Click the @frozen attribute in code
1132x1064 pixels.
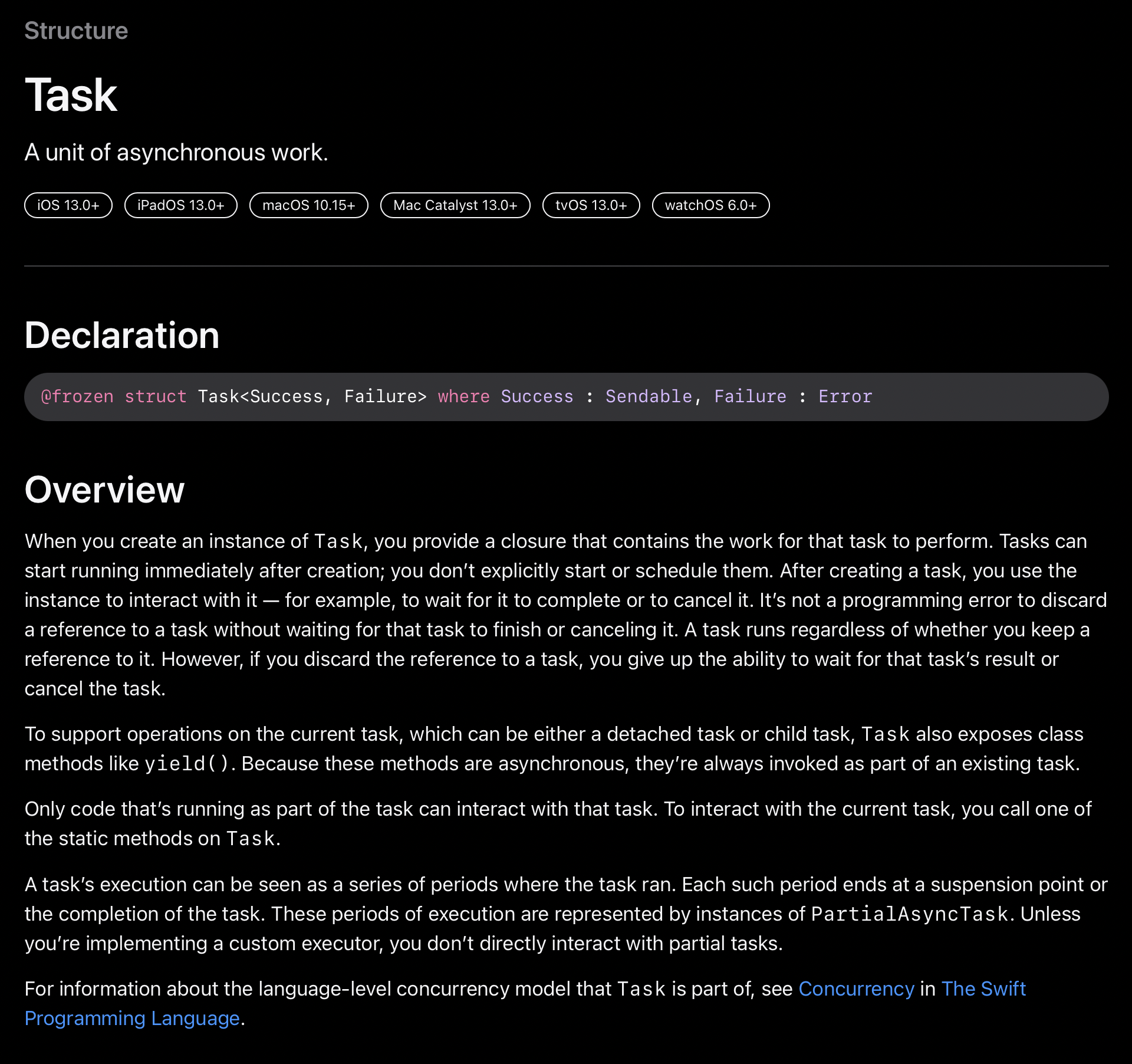pyautogui.click(x=77, y=396)
